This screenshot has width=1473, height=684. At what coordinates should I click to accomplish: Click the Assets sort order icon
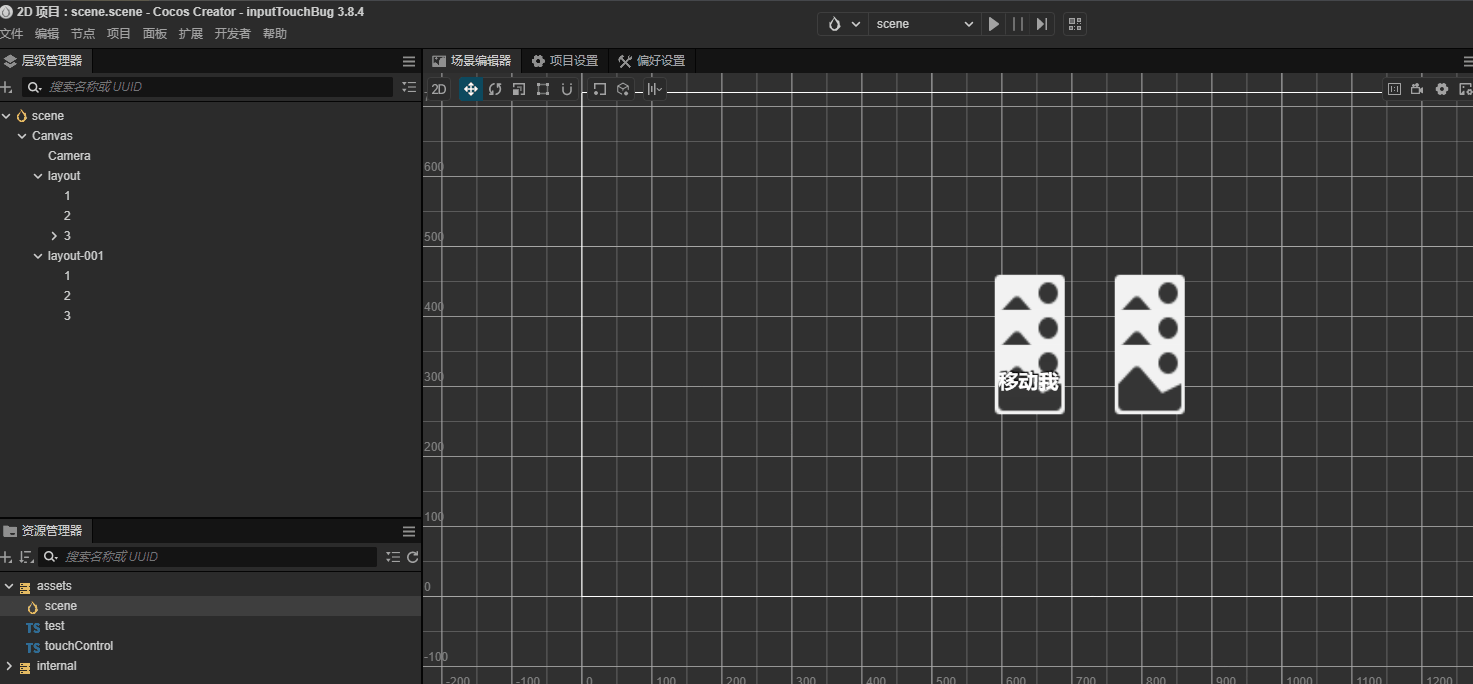[x=26, y=557]
